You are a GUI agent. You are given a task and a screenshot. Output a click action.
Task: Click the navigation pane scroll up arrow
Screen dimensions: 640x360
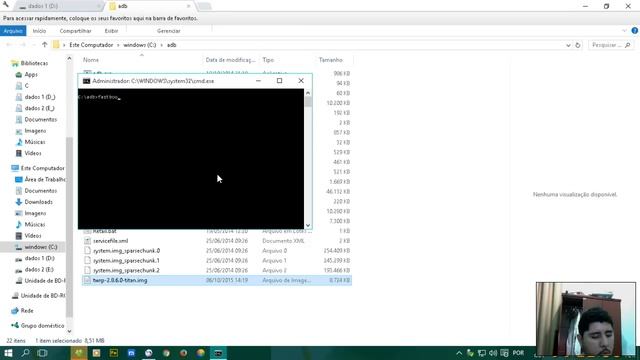pyautogui.click(x=69, y=59)
